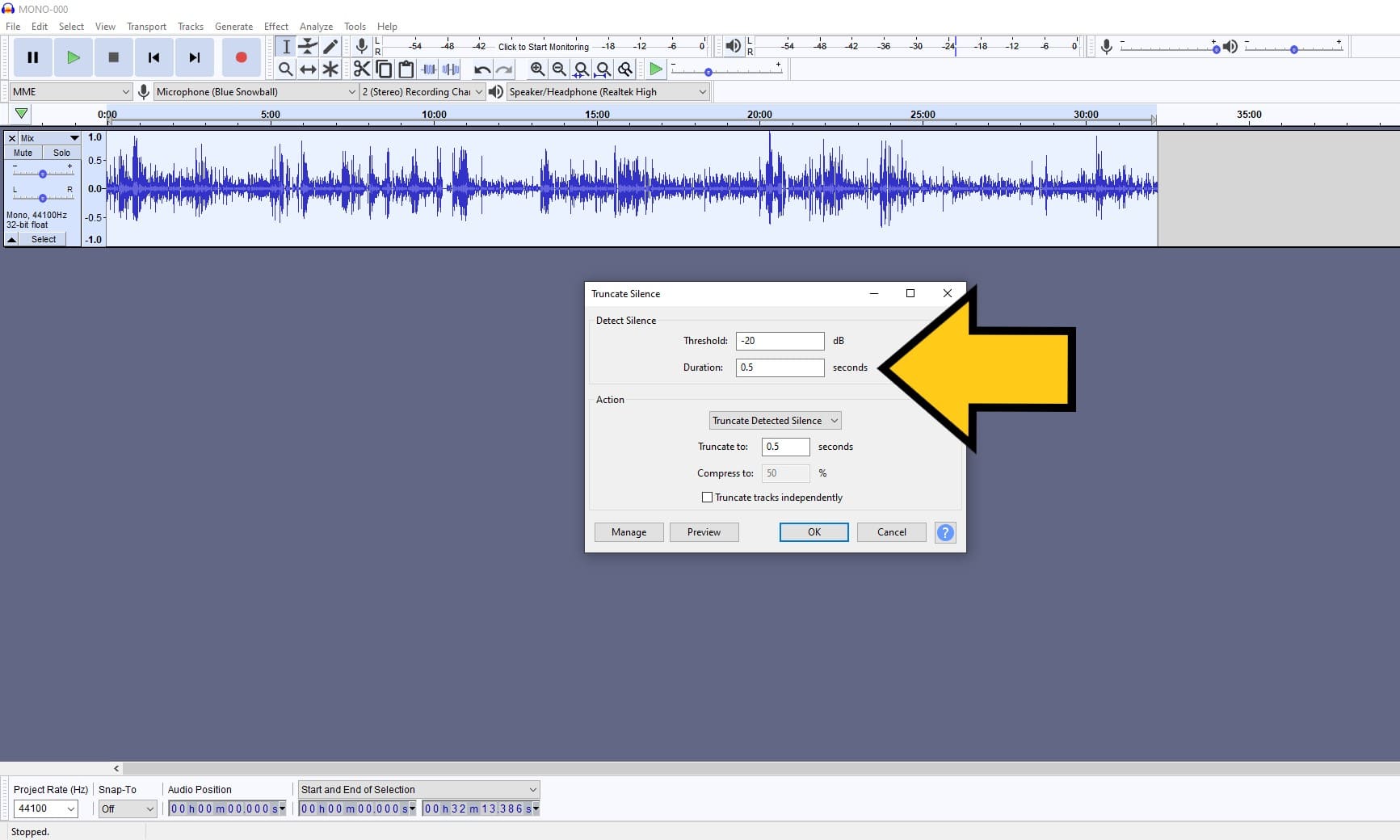
Task: Enable Truncate tracks independently
Action: pyautogui.click(x=707, y=498)
